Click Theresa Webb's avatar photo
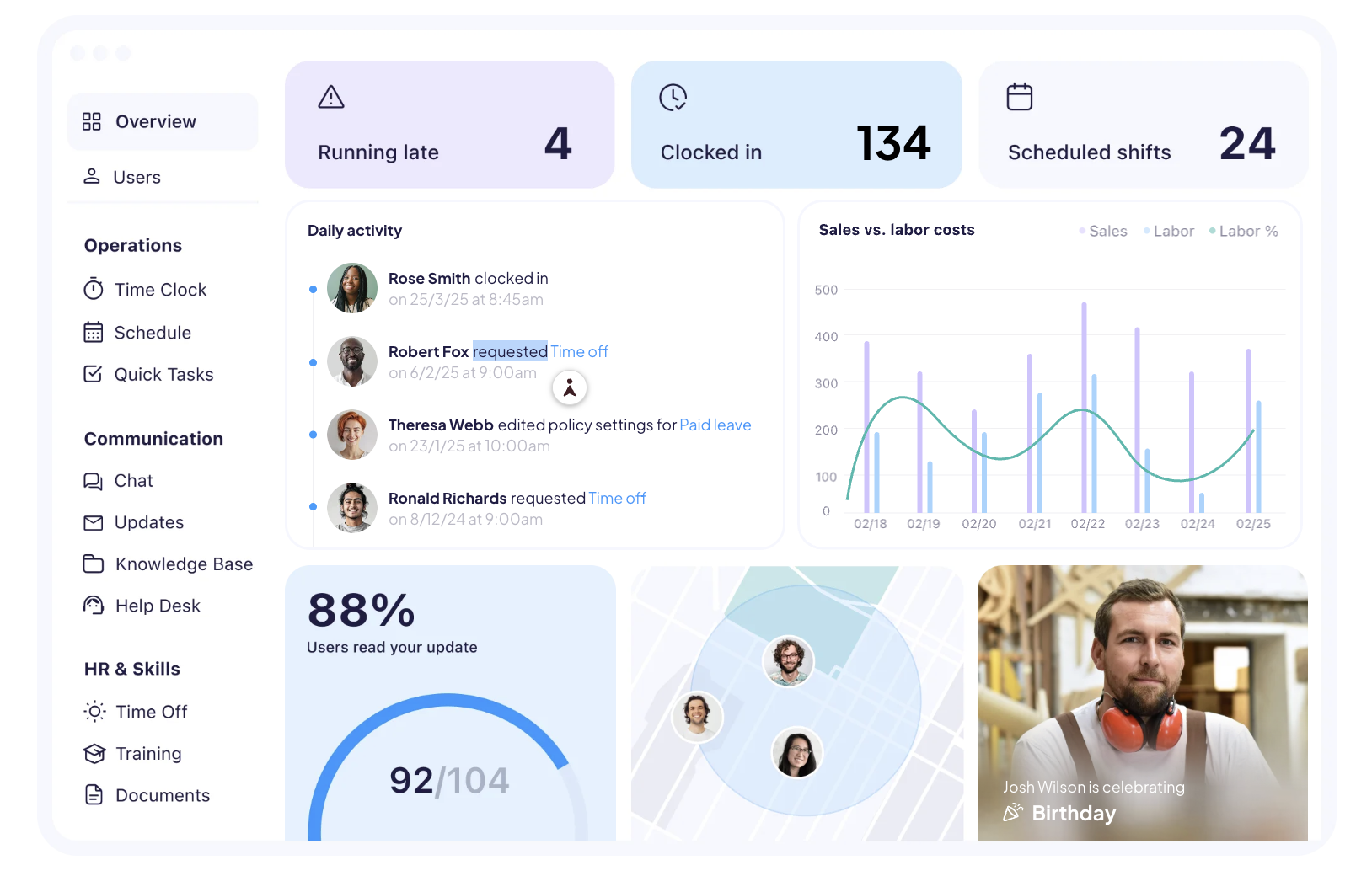The height and width of the screenshot is (876, 1372). point(352,435)
